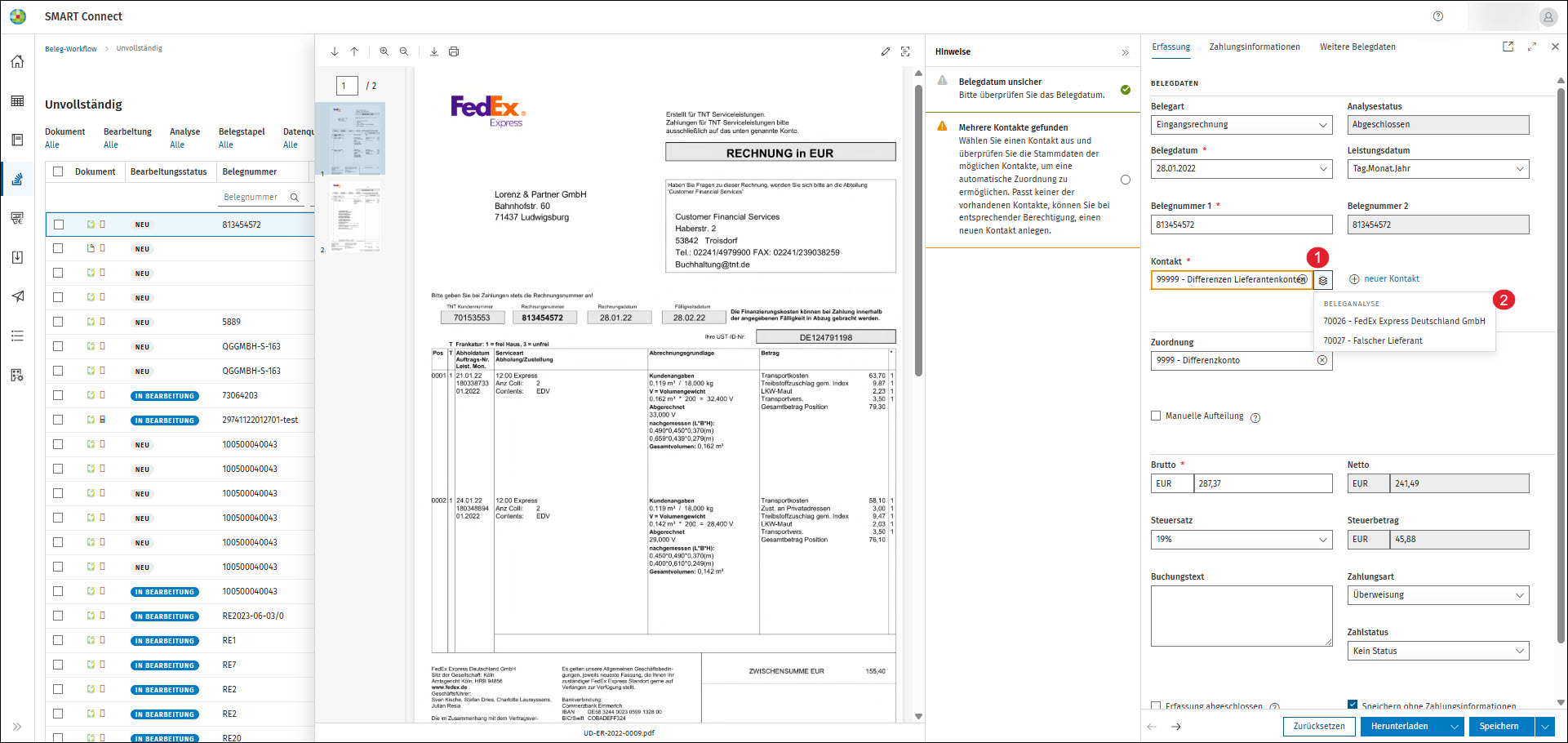Expand the entry panel with arrows icon
This screenshot has height=743, width=1568.
[x=1532, y=47]
